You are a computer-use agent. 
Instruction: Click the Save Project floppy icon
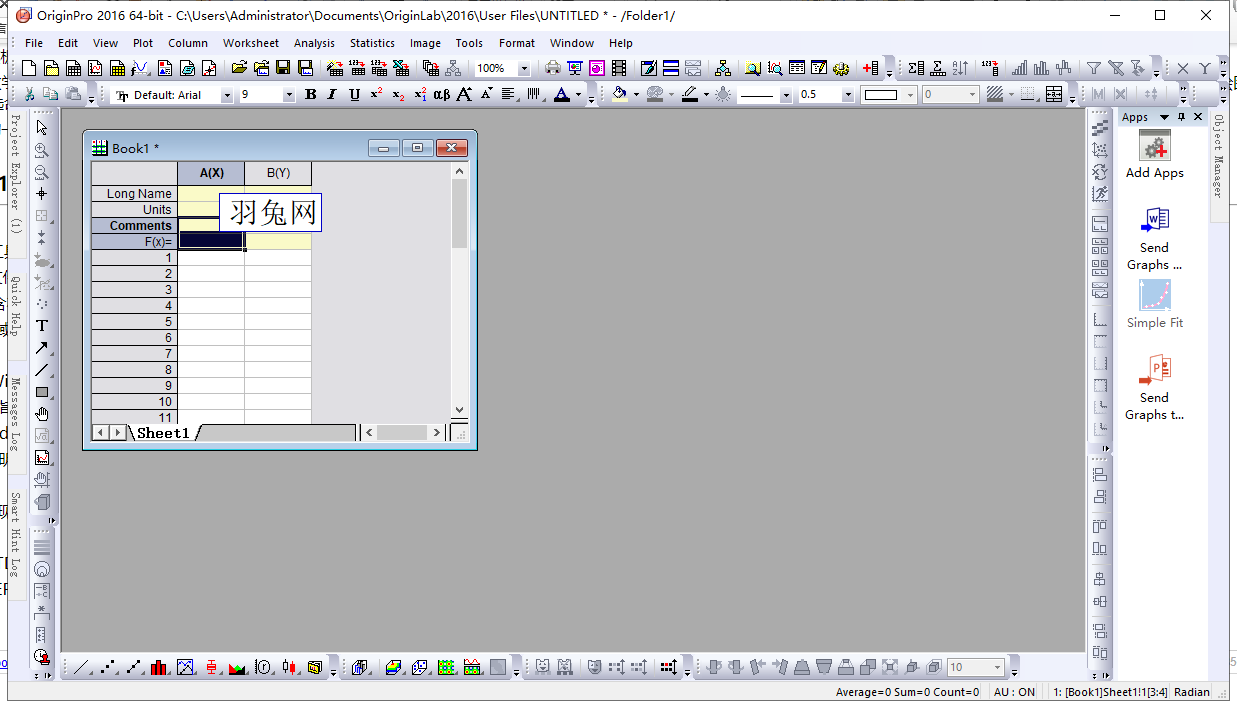[283, 68]
